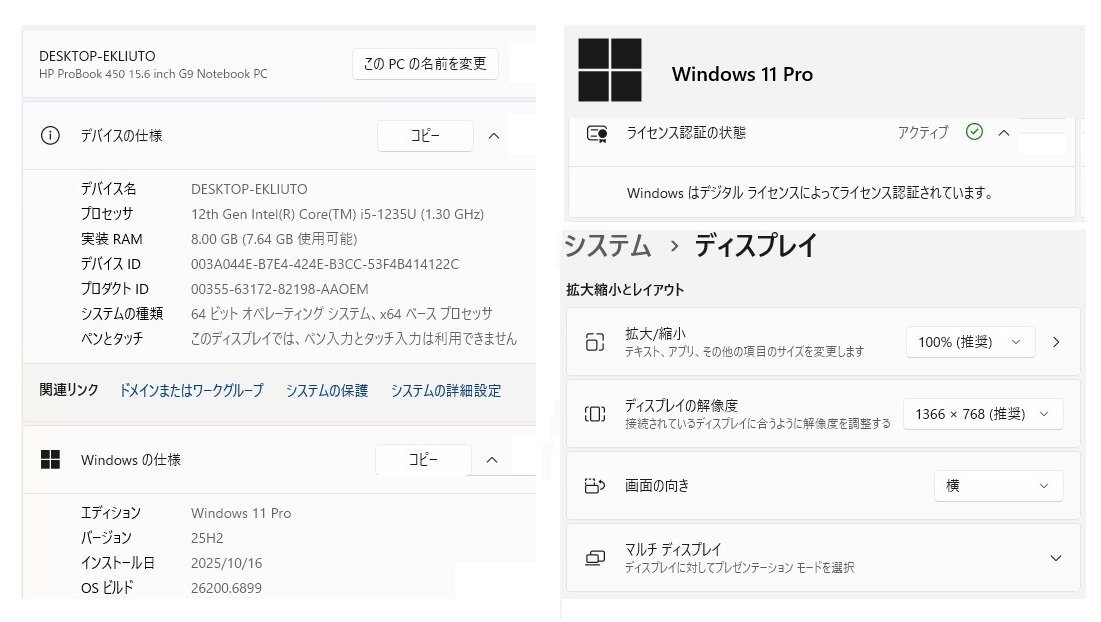Select product ID 00355-63172-82198-AAOEM
The image size is (1101, 622).
[279, 289]
